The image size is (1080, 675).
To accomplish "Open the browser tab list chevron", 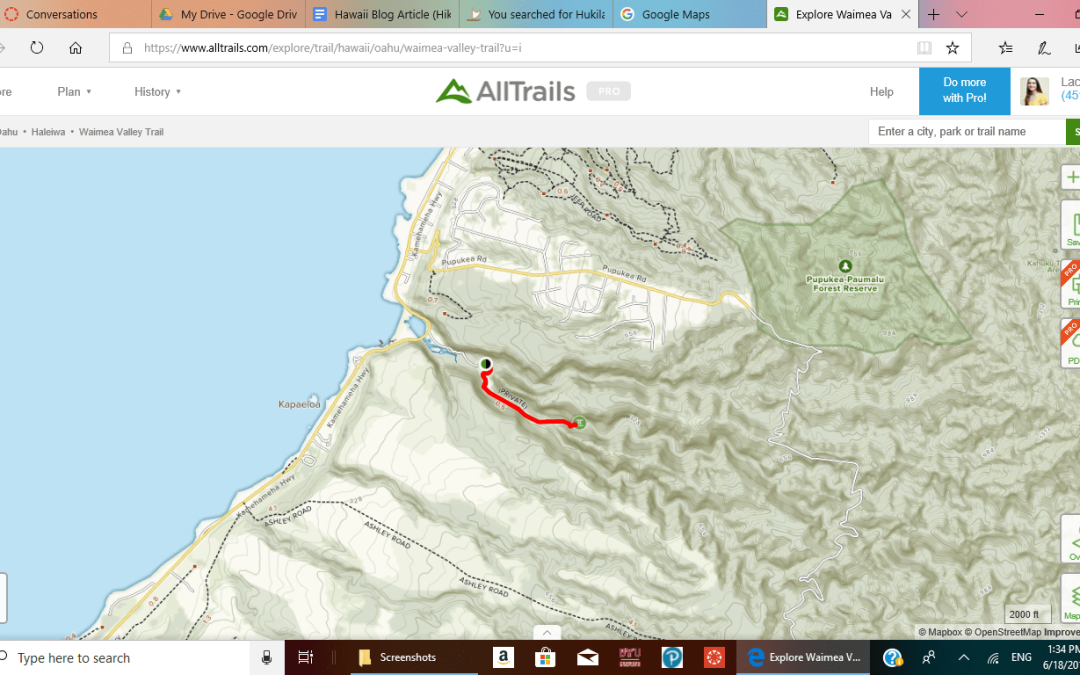I will click(962, 14).
